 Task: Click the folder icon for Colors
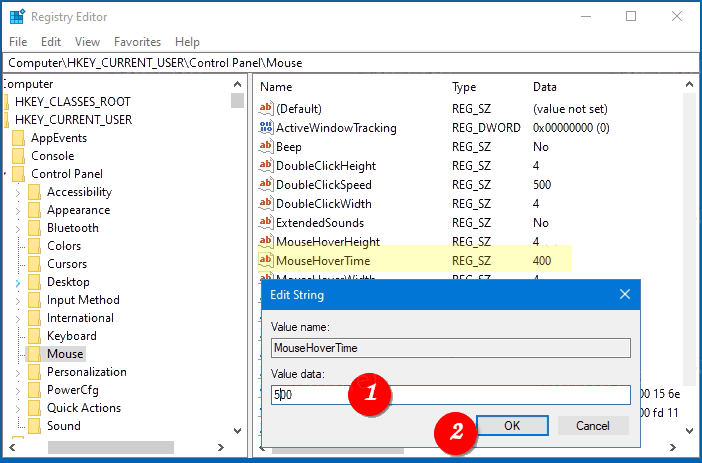(x=34, y=246)
